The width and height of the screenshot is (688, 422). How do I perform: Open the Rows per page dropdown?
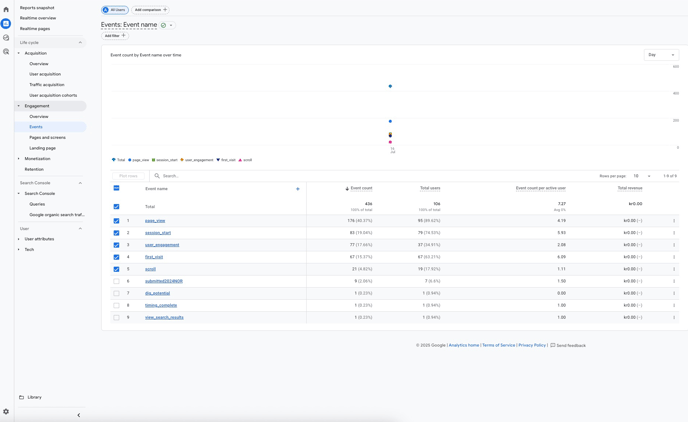[x=641, y=176]
